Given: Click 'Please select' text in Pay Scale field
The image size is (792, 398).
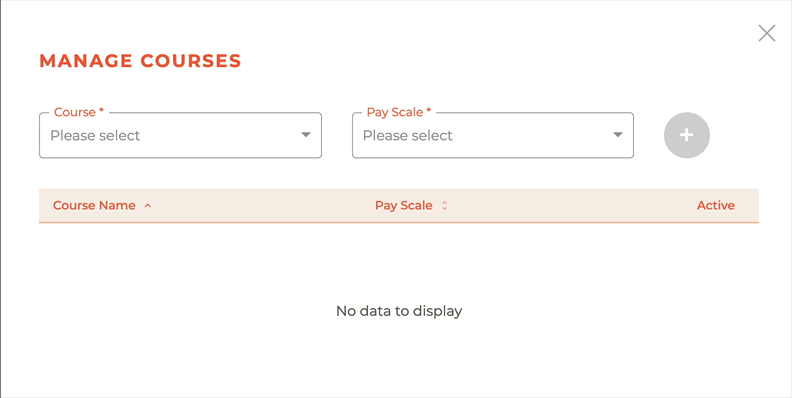Looking at the screenshot, I should [408, 135].
